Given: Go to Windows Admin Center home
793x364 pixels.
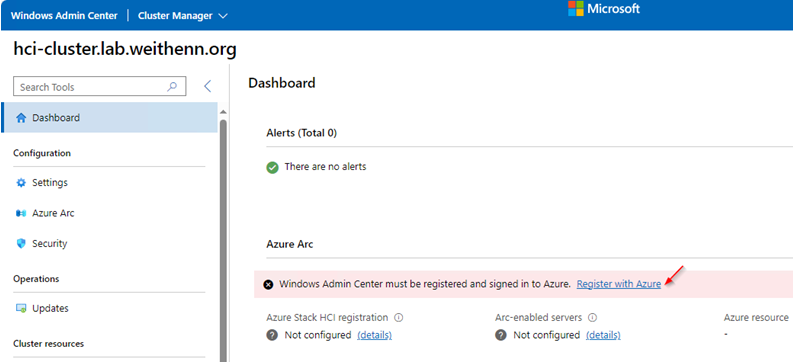Looking at the screenshot, I should [64, 16].
